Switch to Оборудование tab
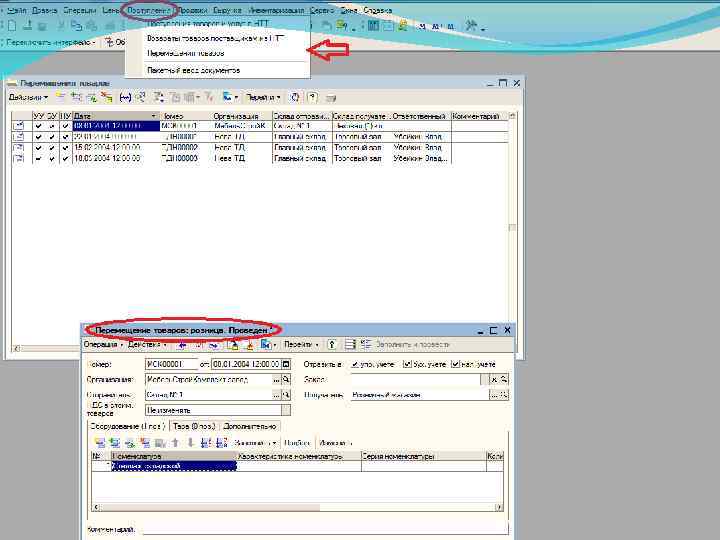 coord(127,426)
